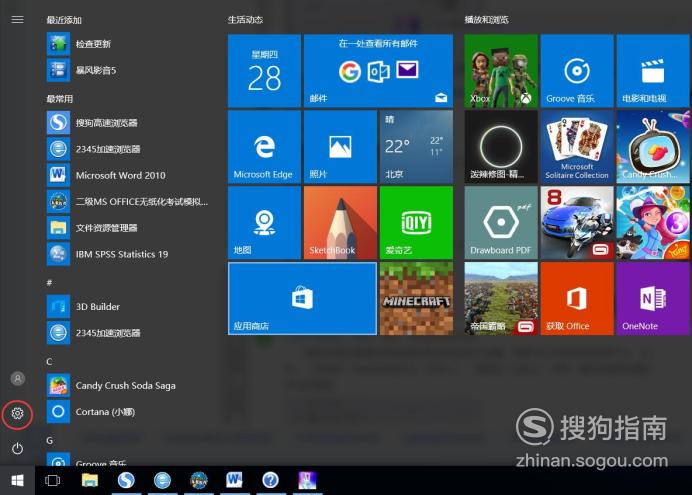Open Cortana (小娜) from the list
The height and width of the screenshot is (495, 692).
(x=128, y=412)
